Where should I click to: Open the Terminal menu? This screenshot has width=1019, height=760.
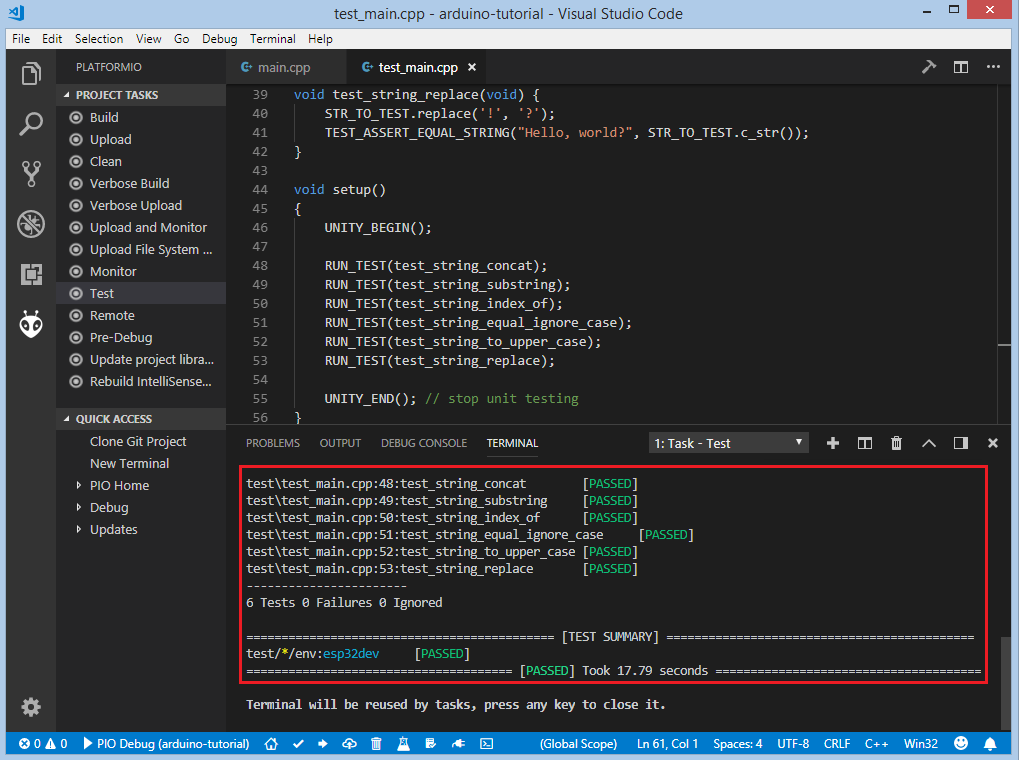[273, 39]
